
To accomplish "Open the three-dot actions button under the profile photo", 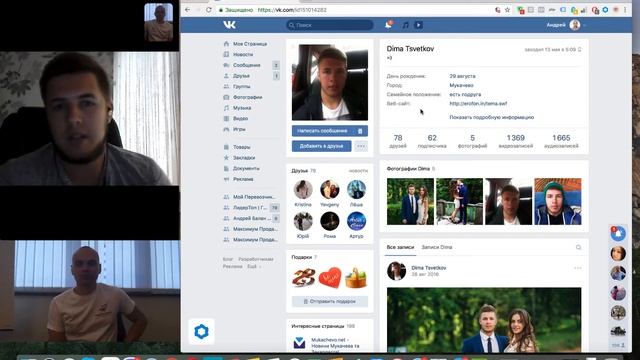I will pos(361,146).
